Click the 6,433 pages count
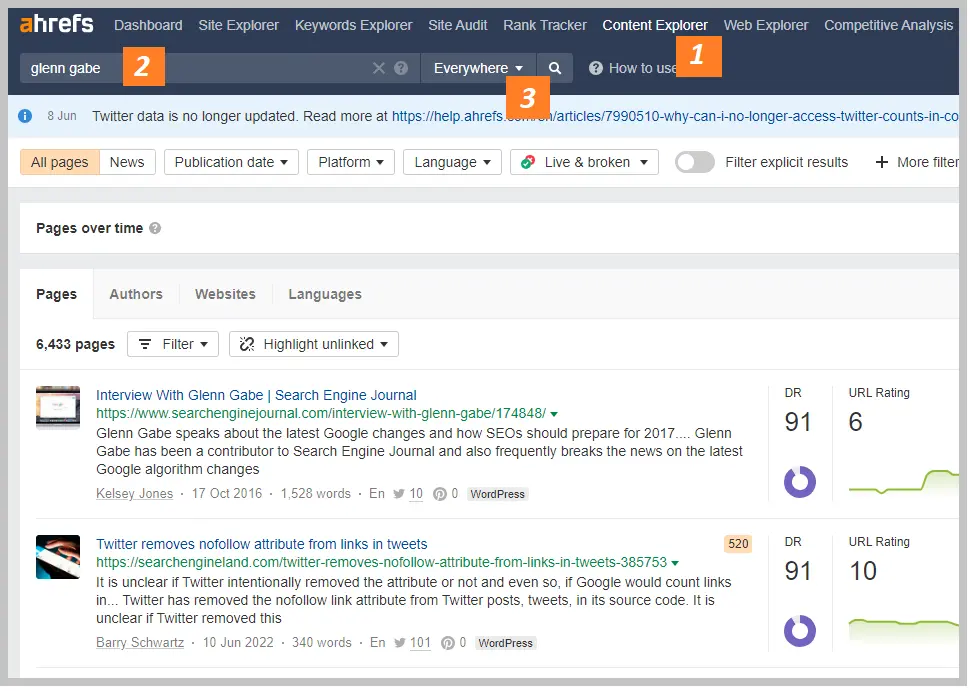 coord(75,344)
